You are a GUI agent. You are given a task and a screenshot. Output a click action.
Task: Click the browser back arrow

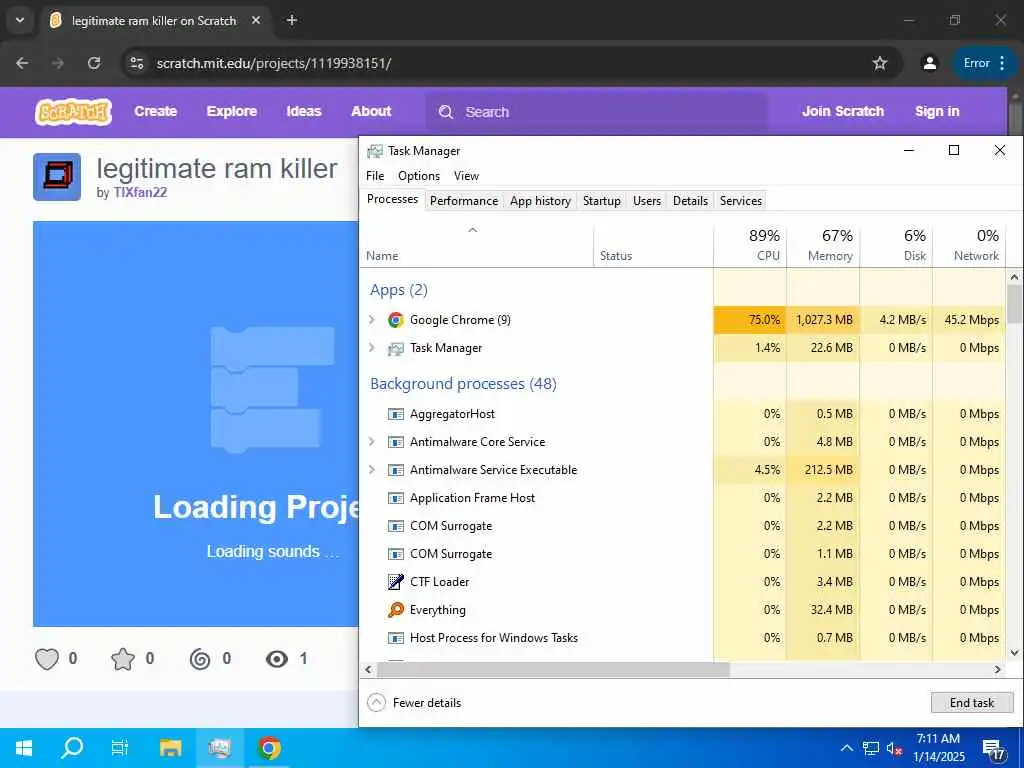[x=22, y=63]
